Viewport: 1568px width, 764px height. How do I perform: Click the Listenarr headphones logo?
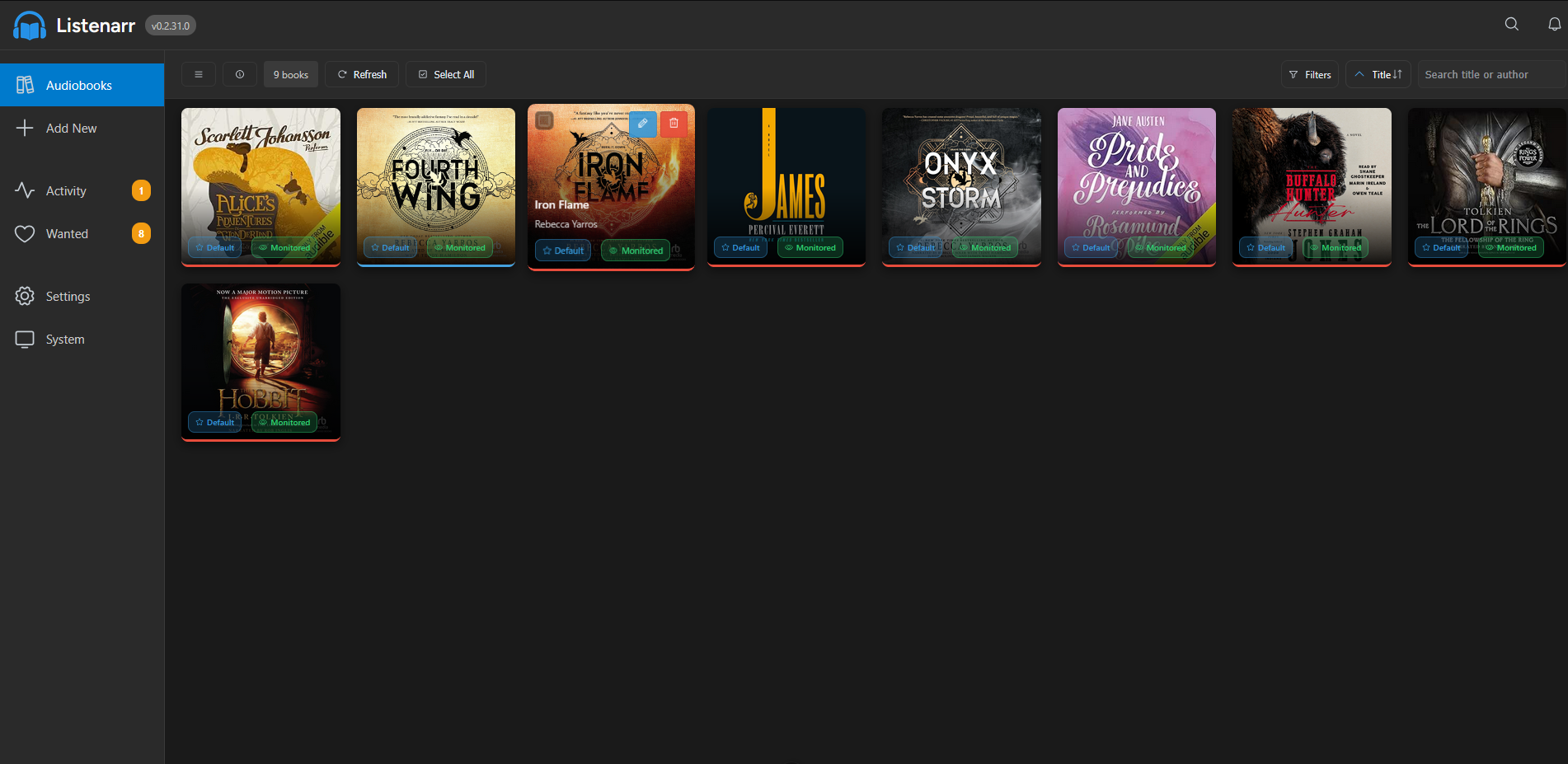tap(30, 26)
